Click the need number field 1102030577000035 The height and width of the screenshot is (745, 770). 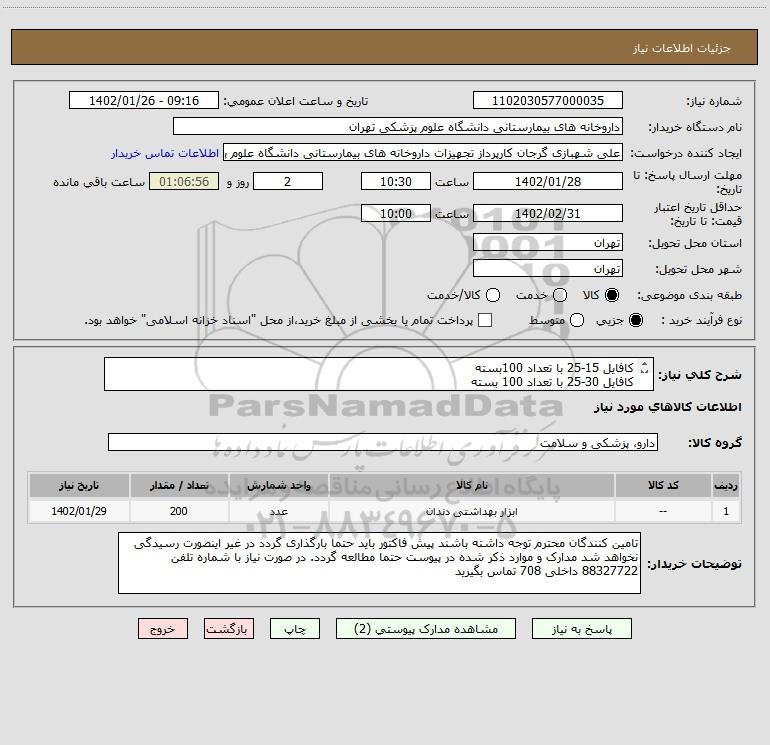click(548, 101)
